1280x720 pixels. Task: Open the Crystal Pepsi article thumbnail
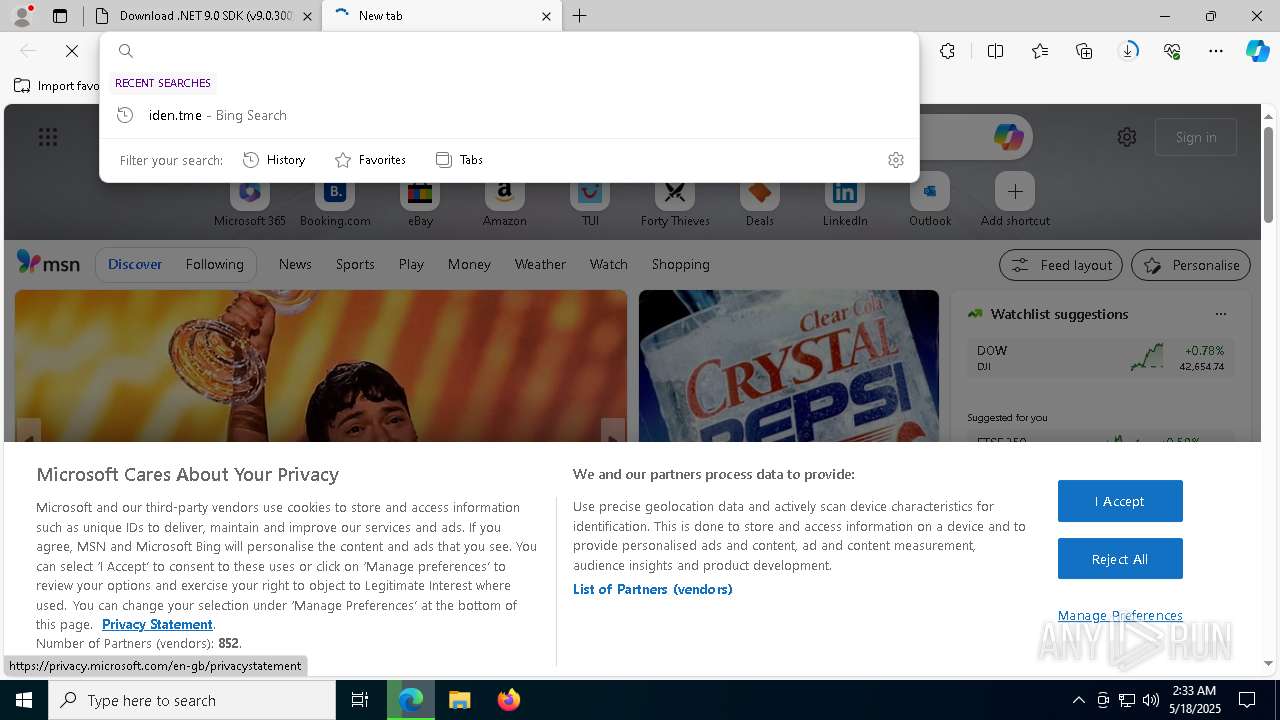[x=789, y=366]
